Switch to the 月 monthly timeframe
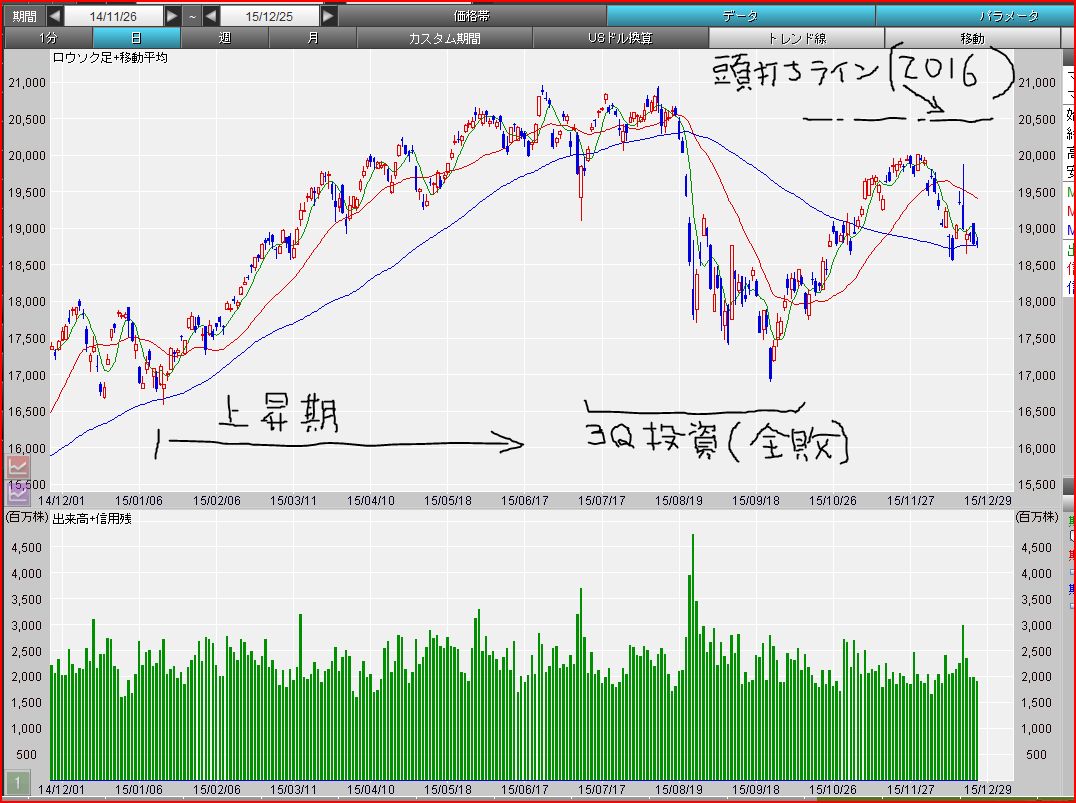The image size is (1076, 803). pos(313,38)
